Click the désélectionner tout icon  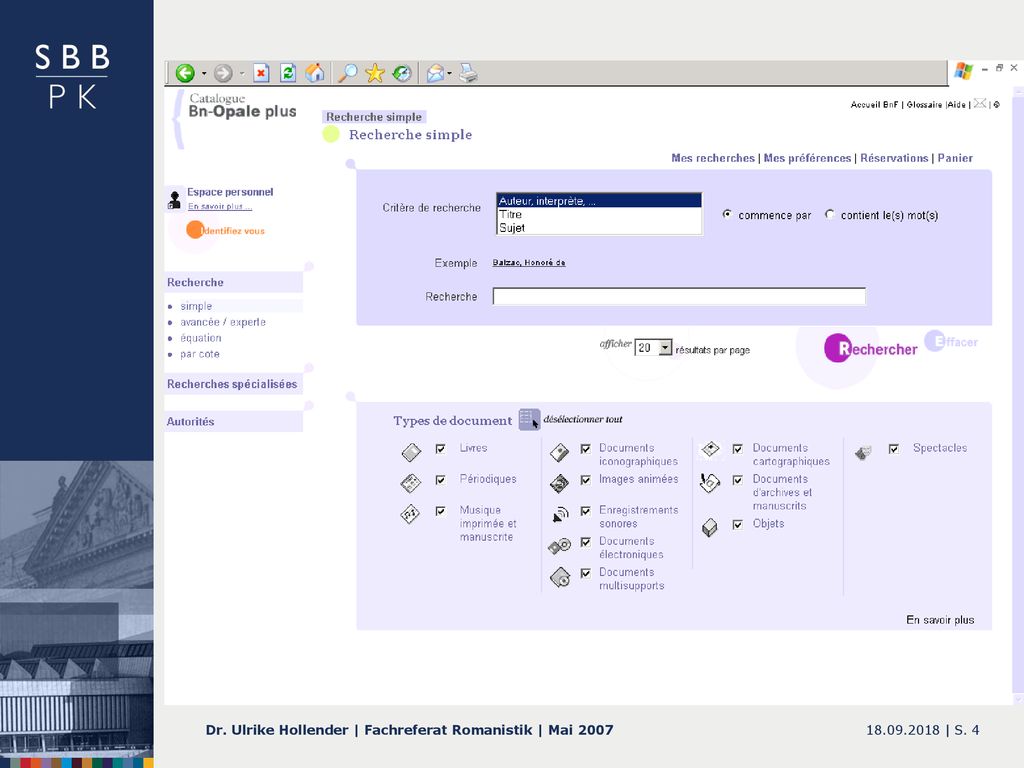point(530,419)
